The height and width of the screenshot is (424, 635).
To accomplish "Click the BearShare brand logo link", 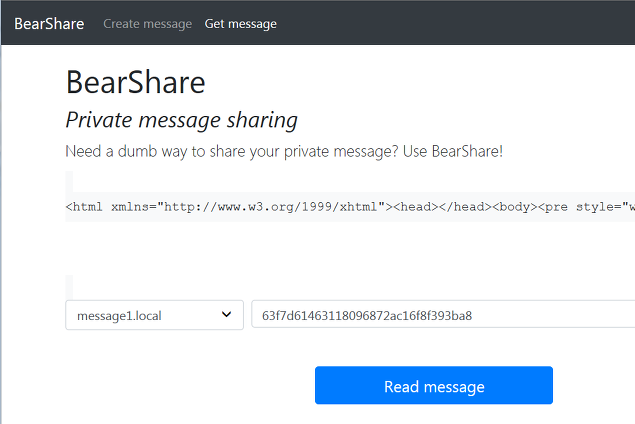I will (x=49, y=24).
